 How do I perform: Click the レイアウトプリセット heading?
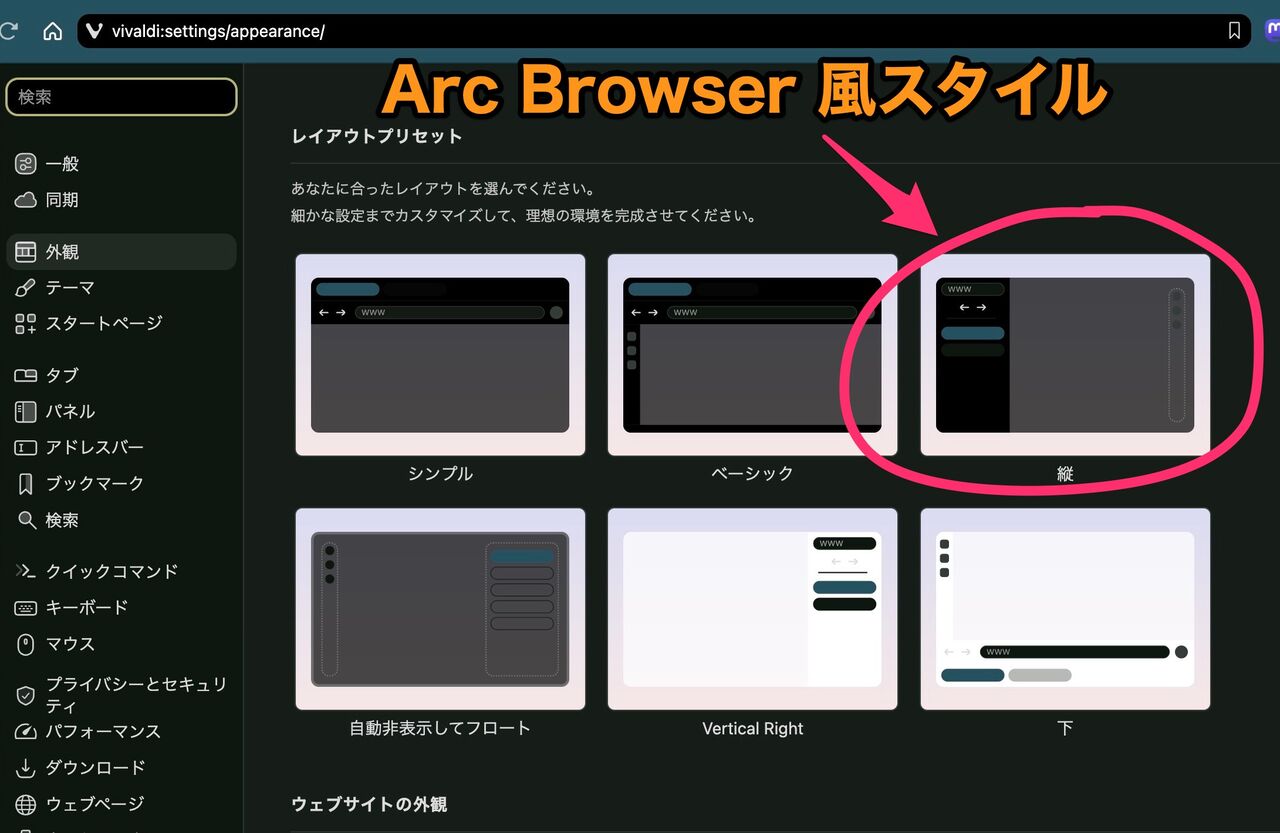coord(377,136)
